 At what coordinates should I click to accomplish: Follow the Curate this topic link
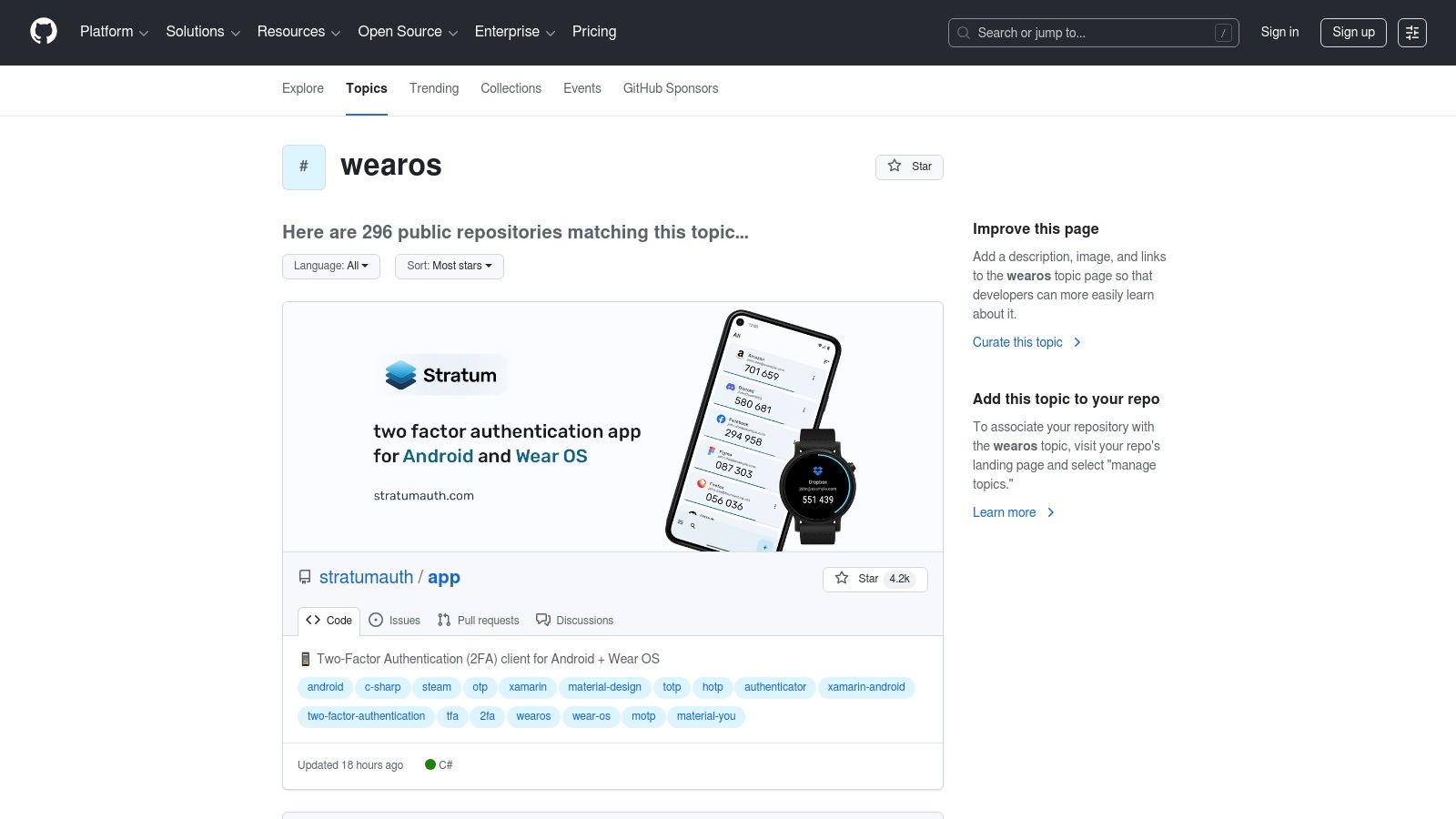point(1017,342)
